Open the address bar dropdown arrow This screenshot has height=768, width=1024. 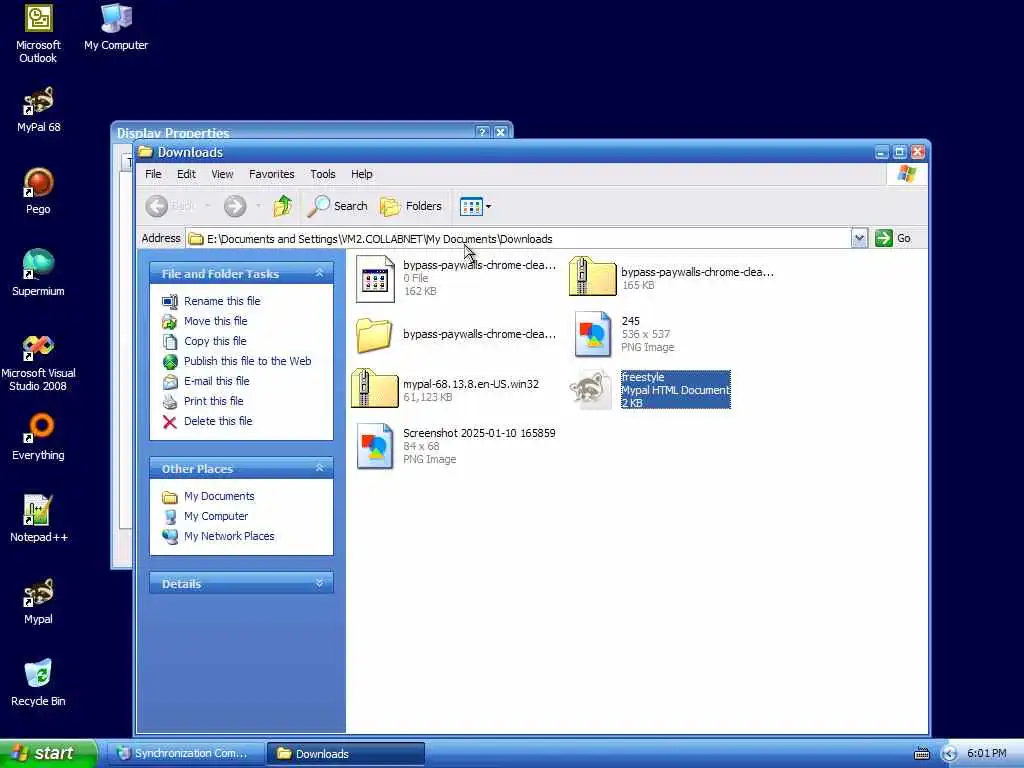pyautogui.click(x=859, y=238)
